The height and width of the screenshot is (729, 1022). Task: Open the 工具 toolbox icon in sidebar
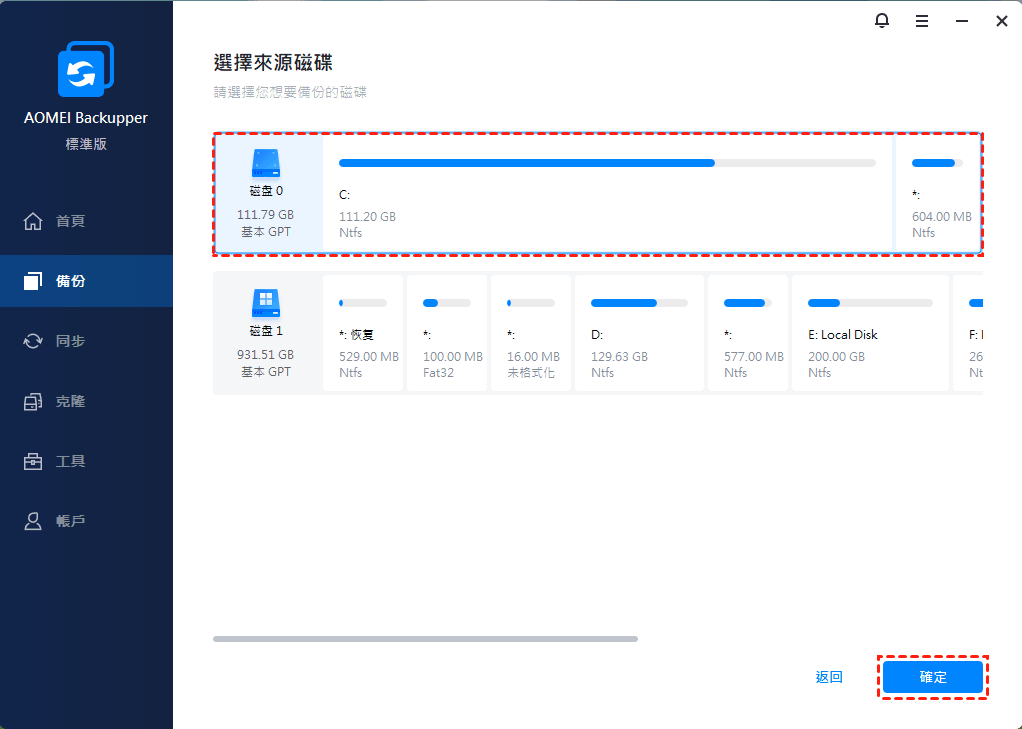33,461
